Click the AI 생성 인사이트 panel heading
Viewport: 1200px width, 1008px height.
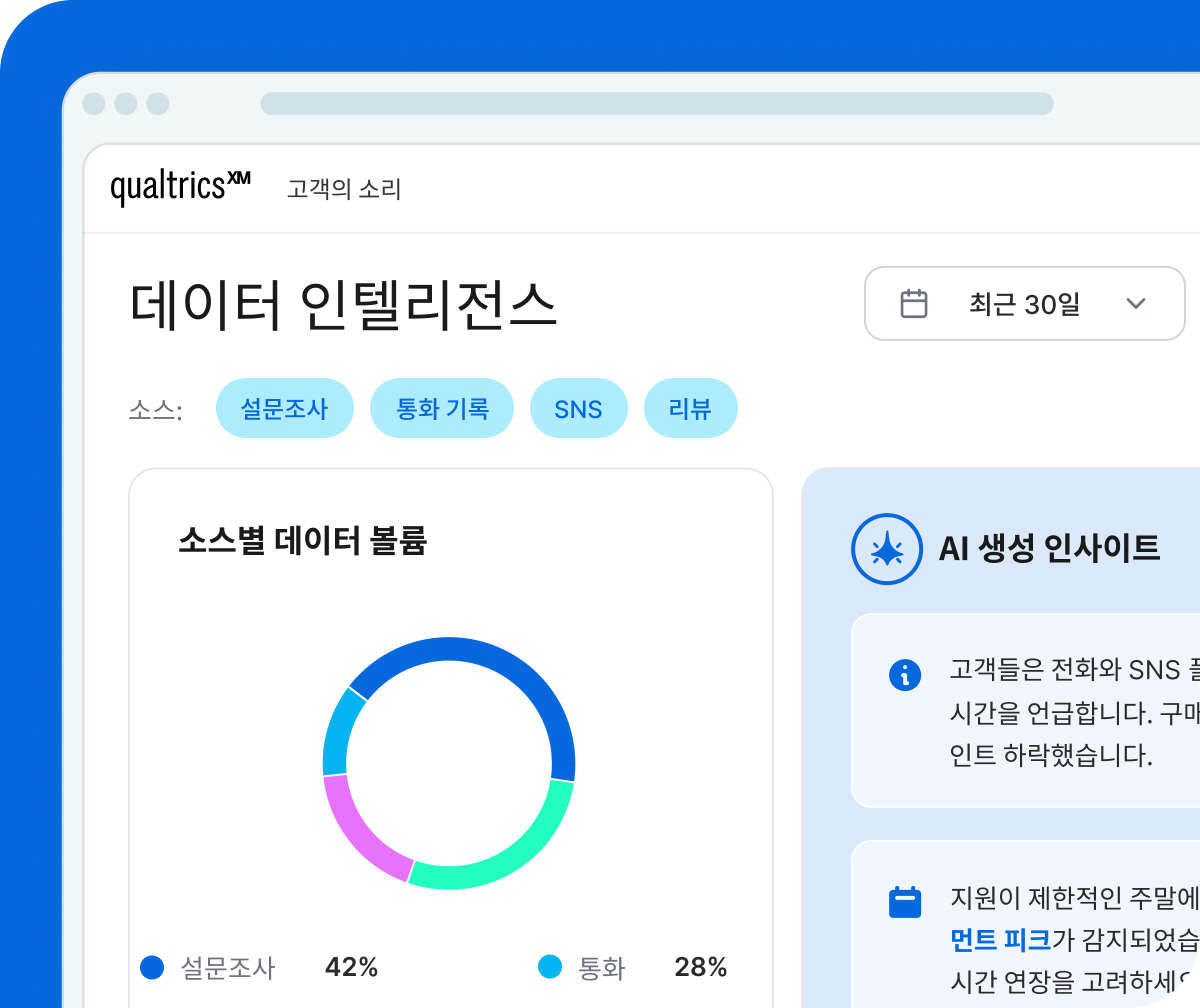click(x=1050, y=548)
